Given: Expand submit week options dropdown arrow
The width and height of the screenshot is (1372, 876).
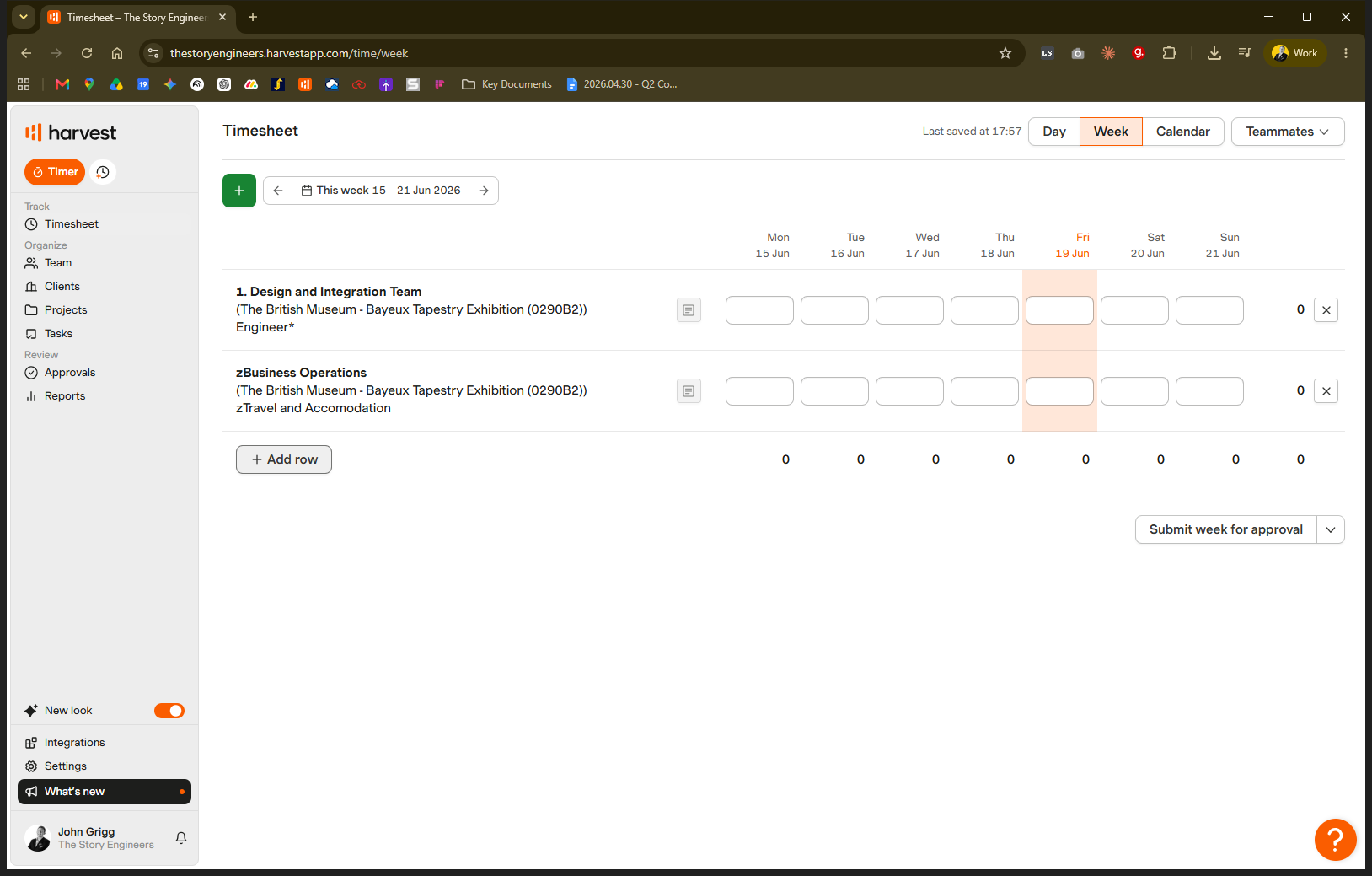Looking at the screenshot, I should click(1331, 529).
